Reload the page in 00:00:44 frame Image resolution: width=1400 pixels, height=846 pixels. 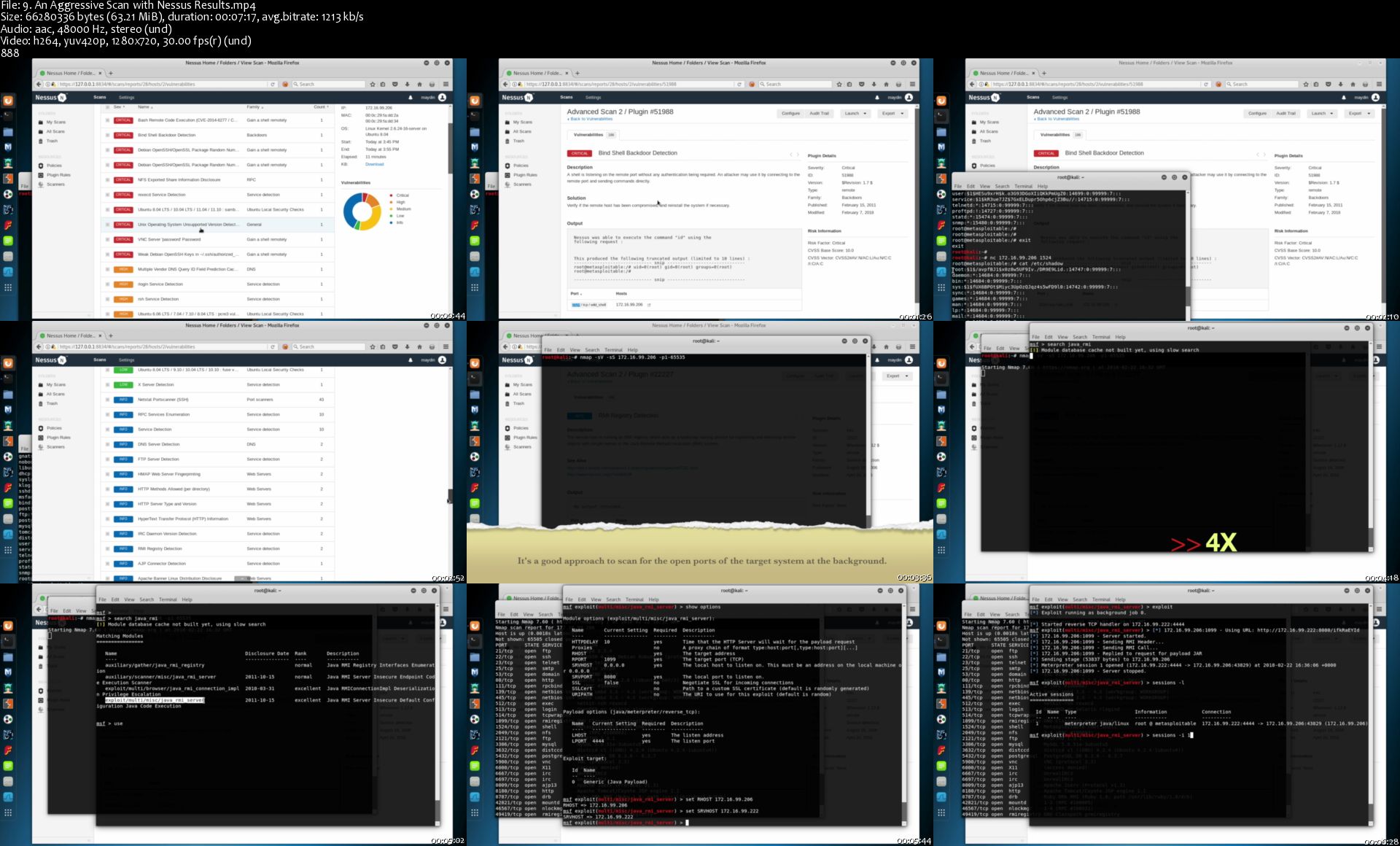coord(273,84)
